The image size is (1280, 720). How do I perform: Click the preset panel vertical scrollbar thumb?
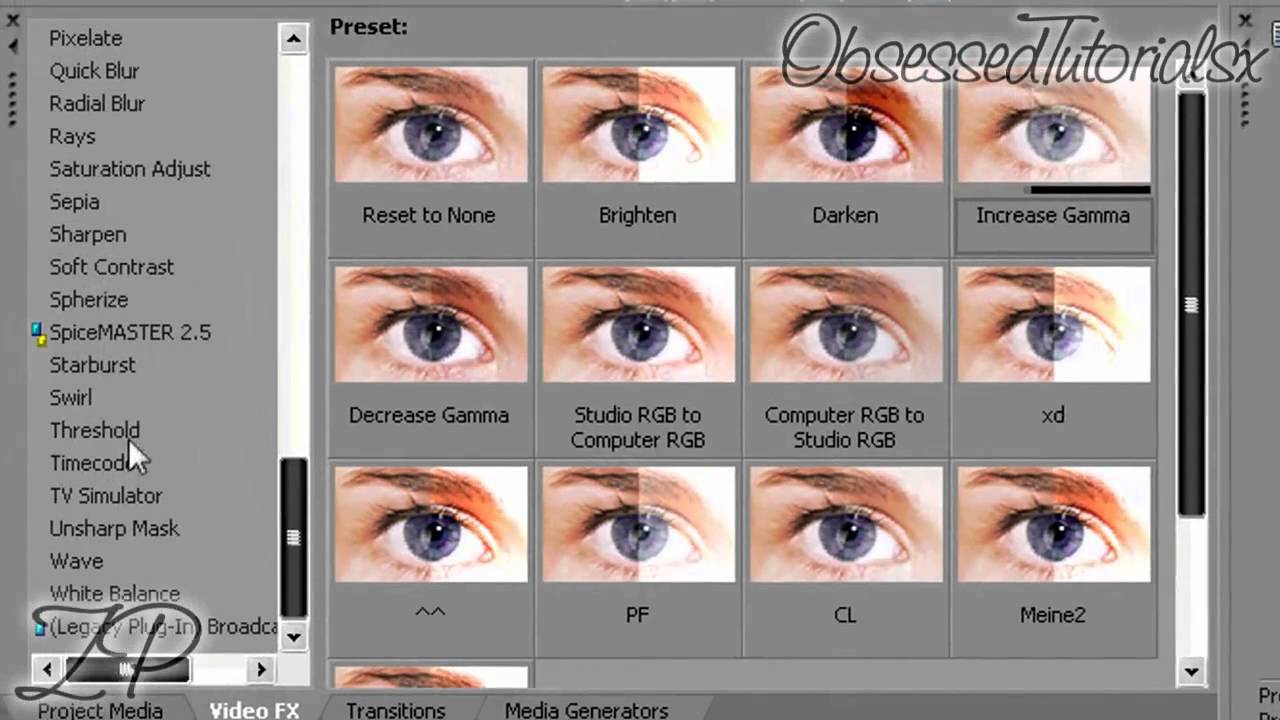(1191, 304)
